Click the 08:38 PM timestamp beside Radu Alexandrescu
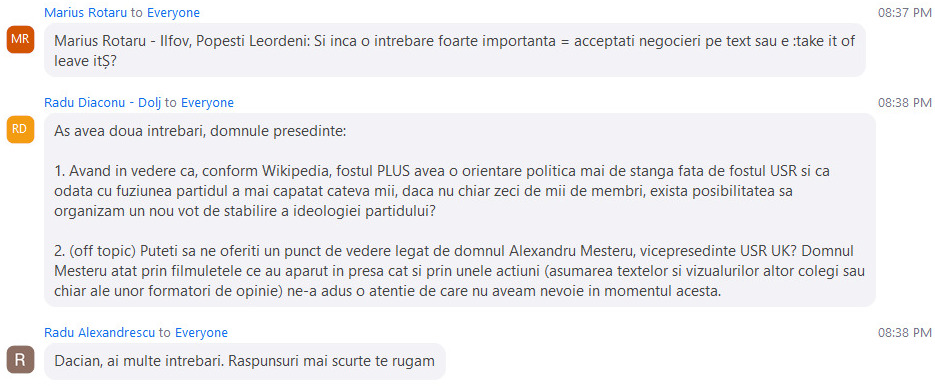This screenshot has width=935, height=386. [905, 332]
